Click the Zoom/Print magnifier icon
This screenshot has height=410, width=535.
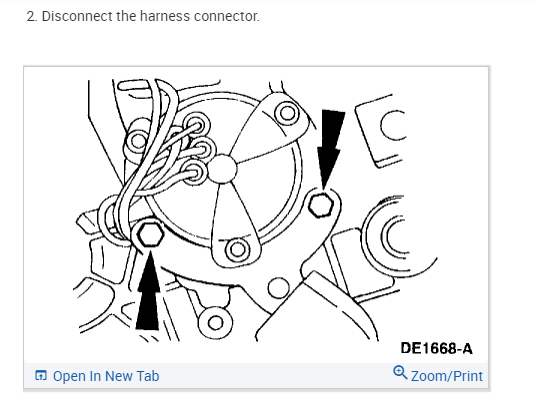(400, 372)
